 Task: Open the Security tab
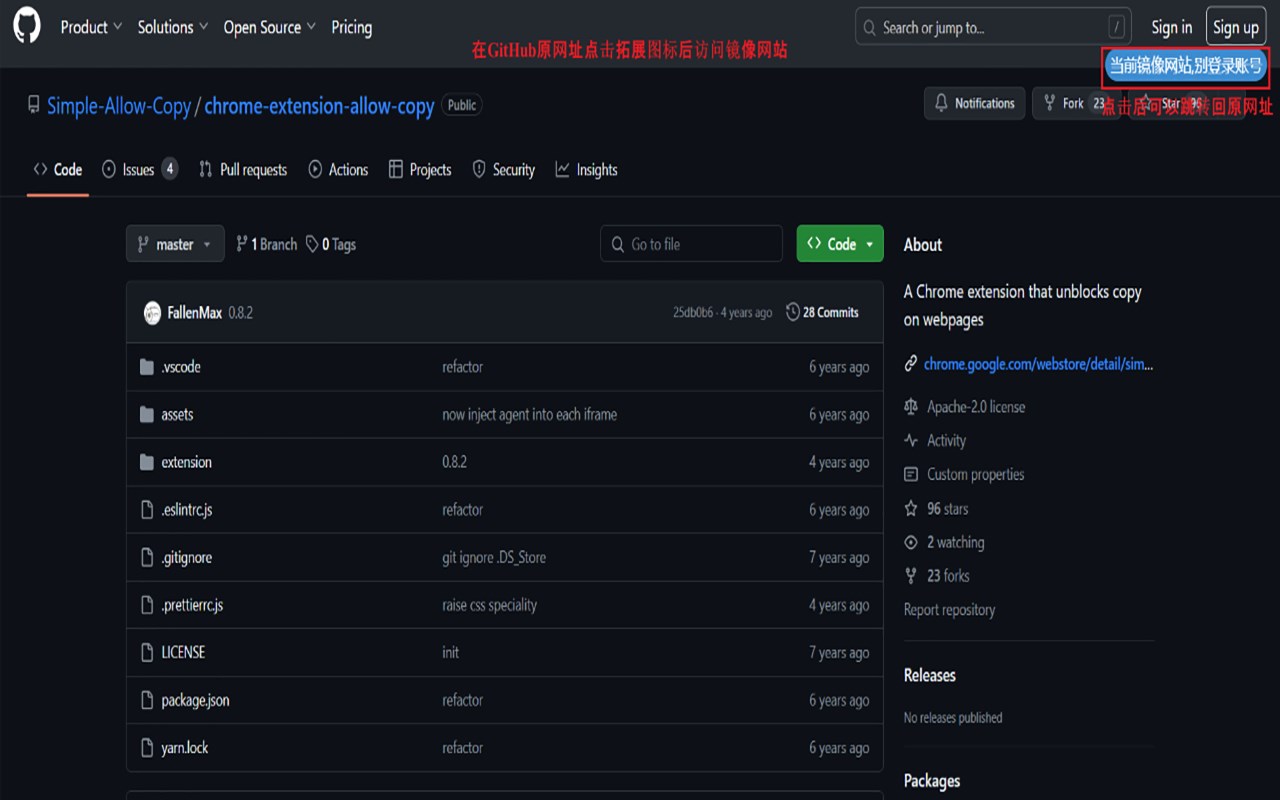503,169
